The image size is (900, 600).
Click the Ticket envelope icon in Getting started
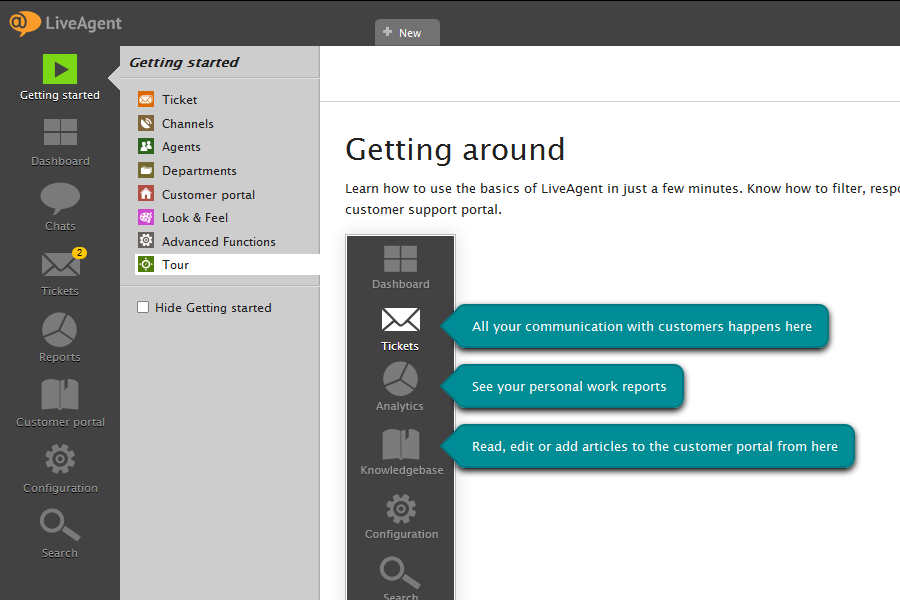(x=146, y=99)
